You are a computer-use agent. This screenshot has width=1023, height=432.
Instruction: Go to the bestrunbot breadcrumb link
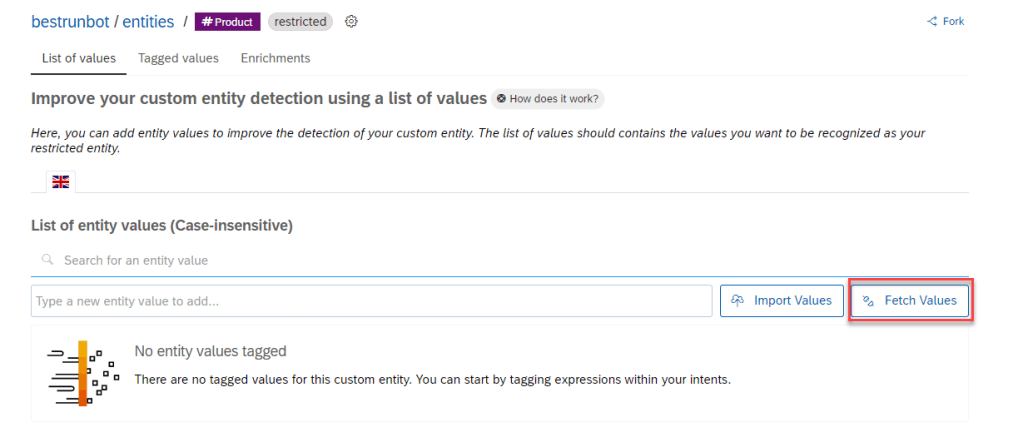[x=69, y=21]
